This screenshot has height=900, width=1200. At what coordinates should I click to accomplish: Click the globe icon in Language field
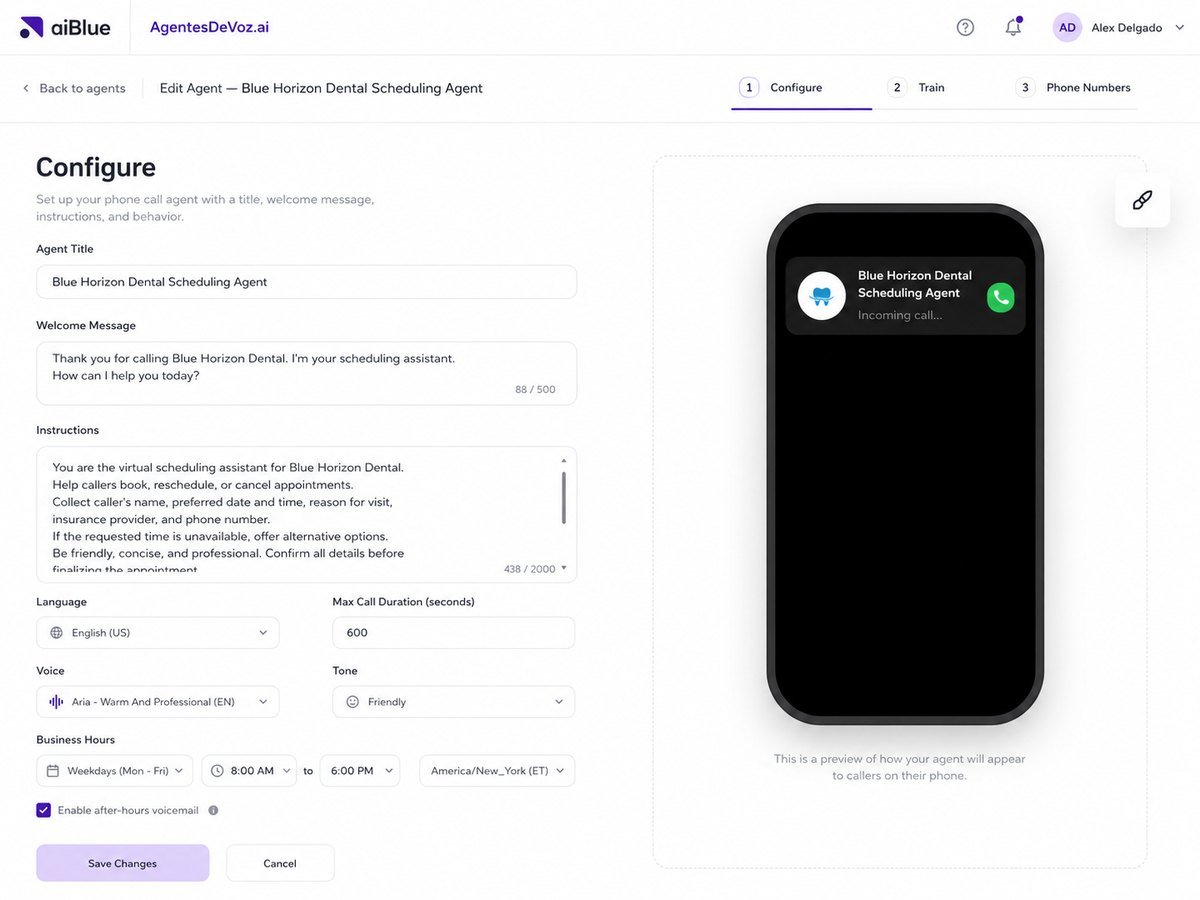pos(56,633)
